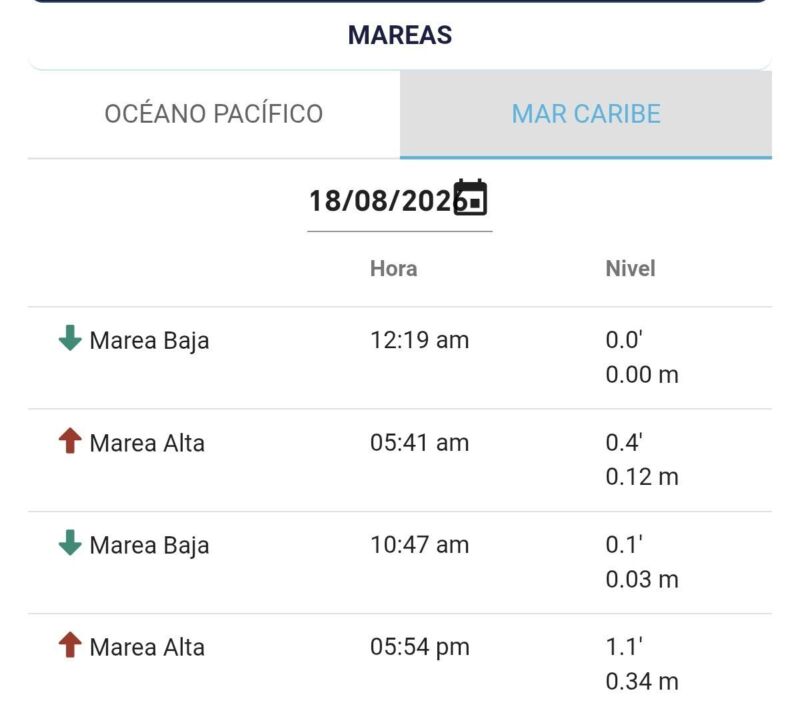Select the 05:41 am Marea Alta row

(400, 460)
